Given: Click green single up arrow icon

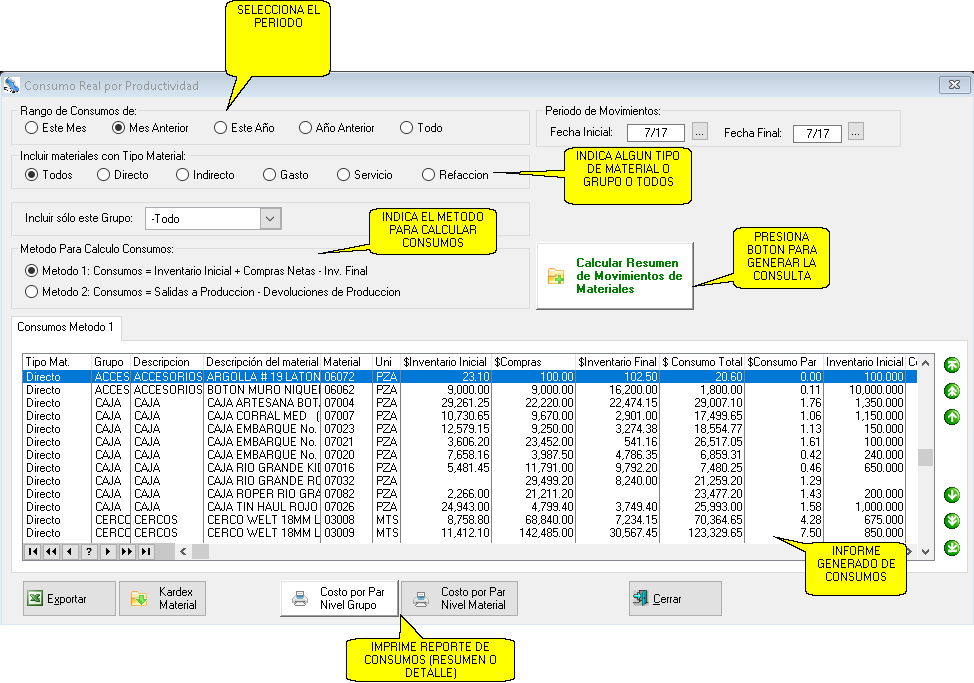Looking at the screenshot, I should coord(951,416).
